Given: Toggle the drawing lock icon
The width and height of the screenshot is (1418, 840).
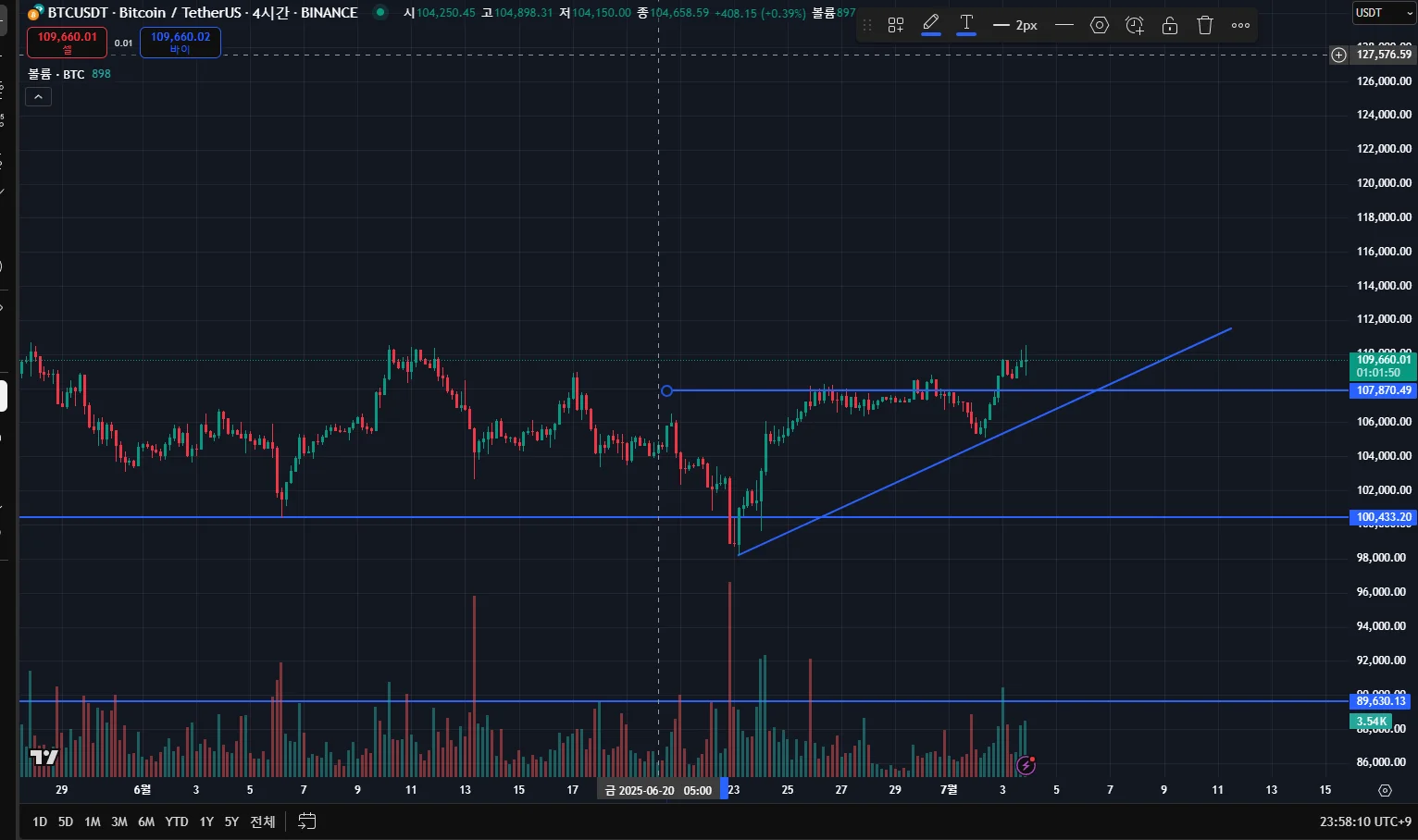Looking at the screenshot, I should [1170, 25].
